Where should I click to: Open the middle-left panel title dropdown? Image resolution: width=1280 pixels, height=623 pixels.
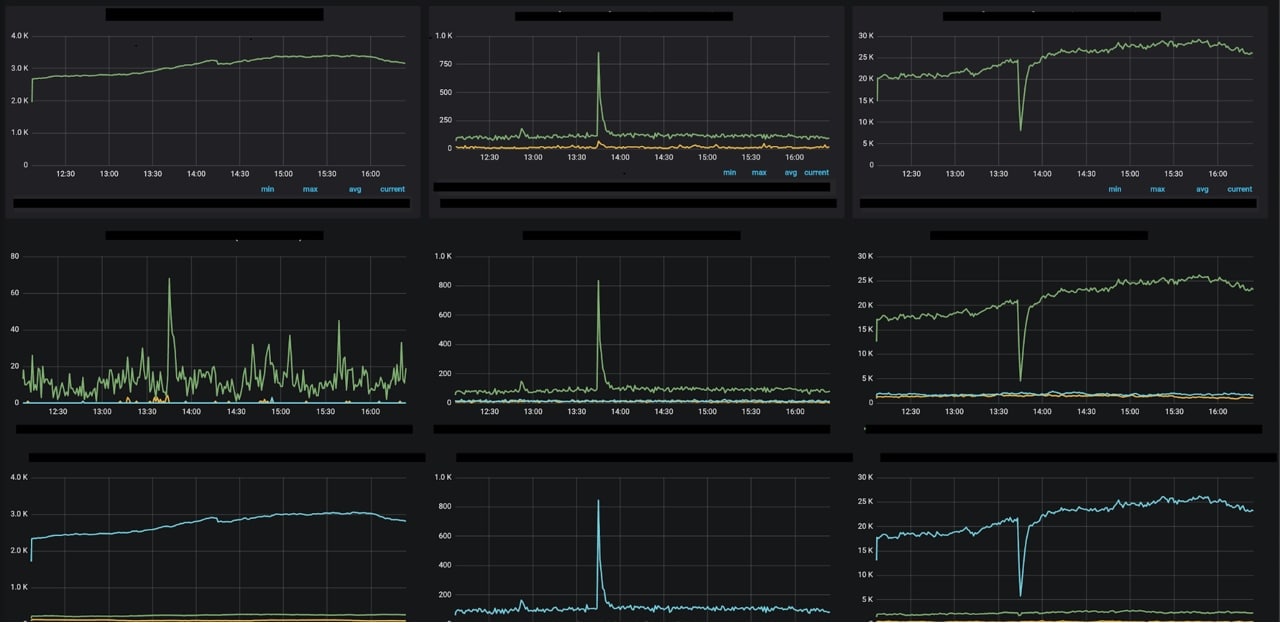tap(213, 235)
